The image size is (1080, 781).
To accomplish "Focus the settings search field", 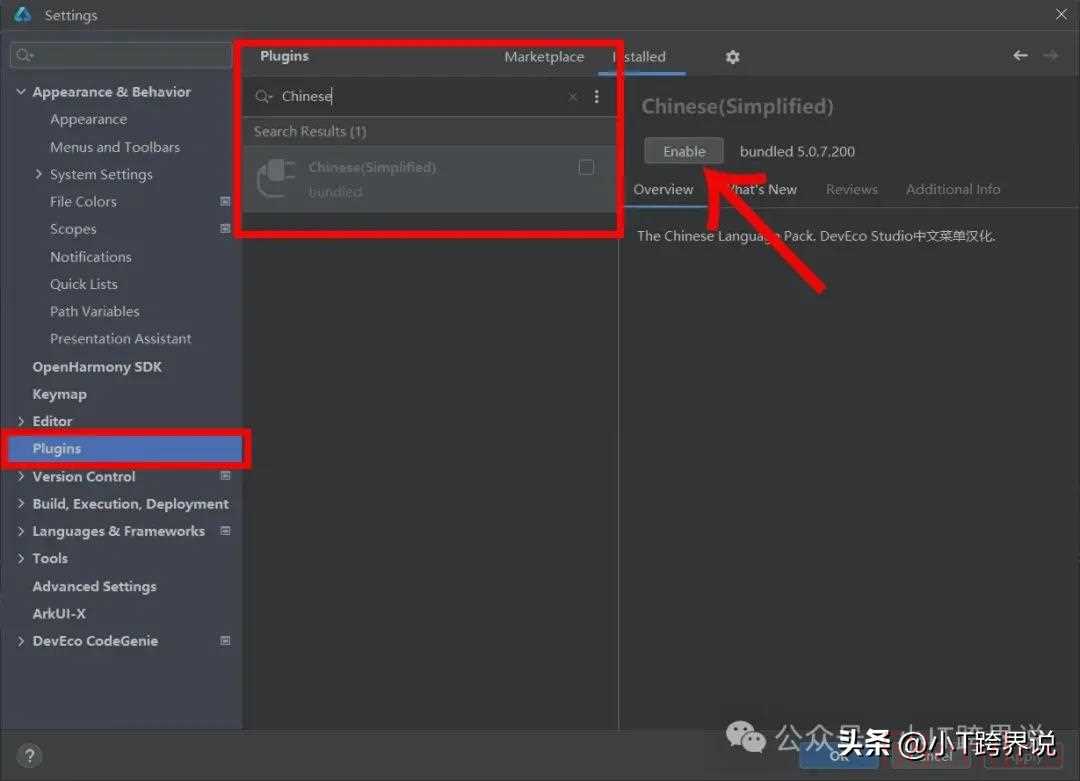I will pos(121,55).
